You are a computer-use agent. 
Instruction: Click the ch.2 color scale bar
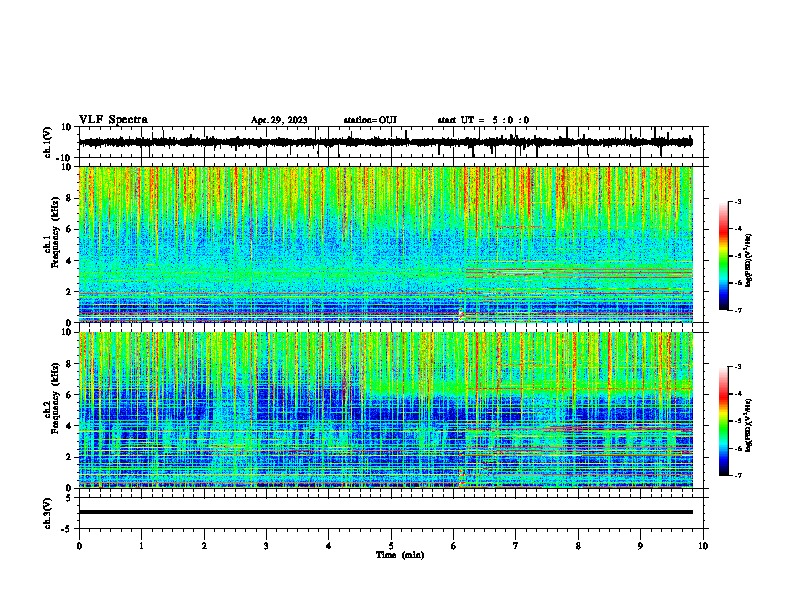(x=723, y=421)
